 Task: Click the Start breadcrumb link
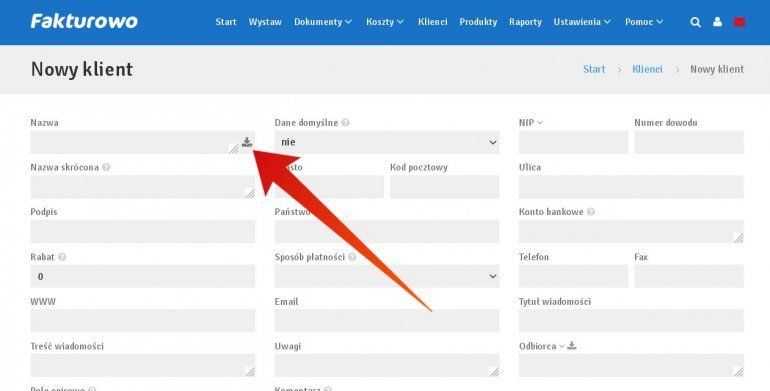point(594,69)
